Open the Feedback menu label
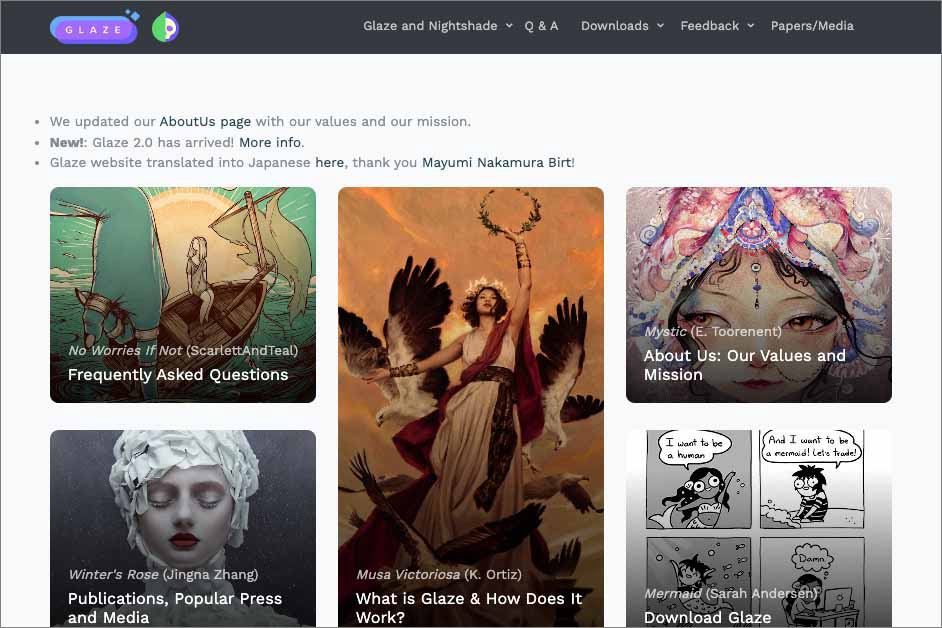 tap(710, 26)
